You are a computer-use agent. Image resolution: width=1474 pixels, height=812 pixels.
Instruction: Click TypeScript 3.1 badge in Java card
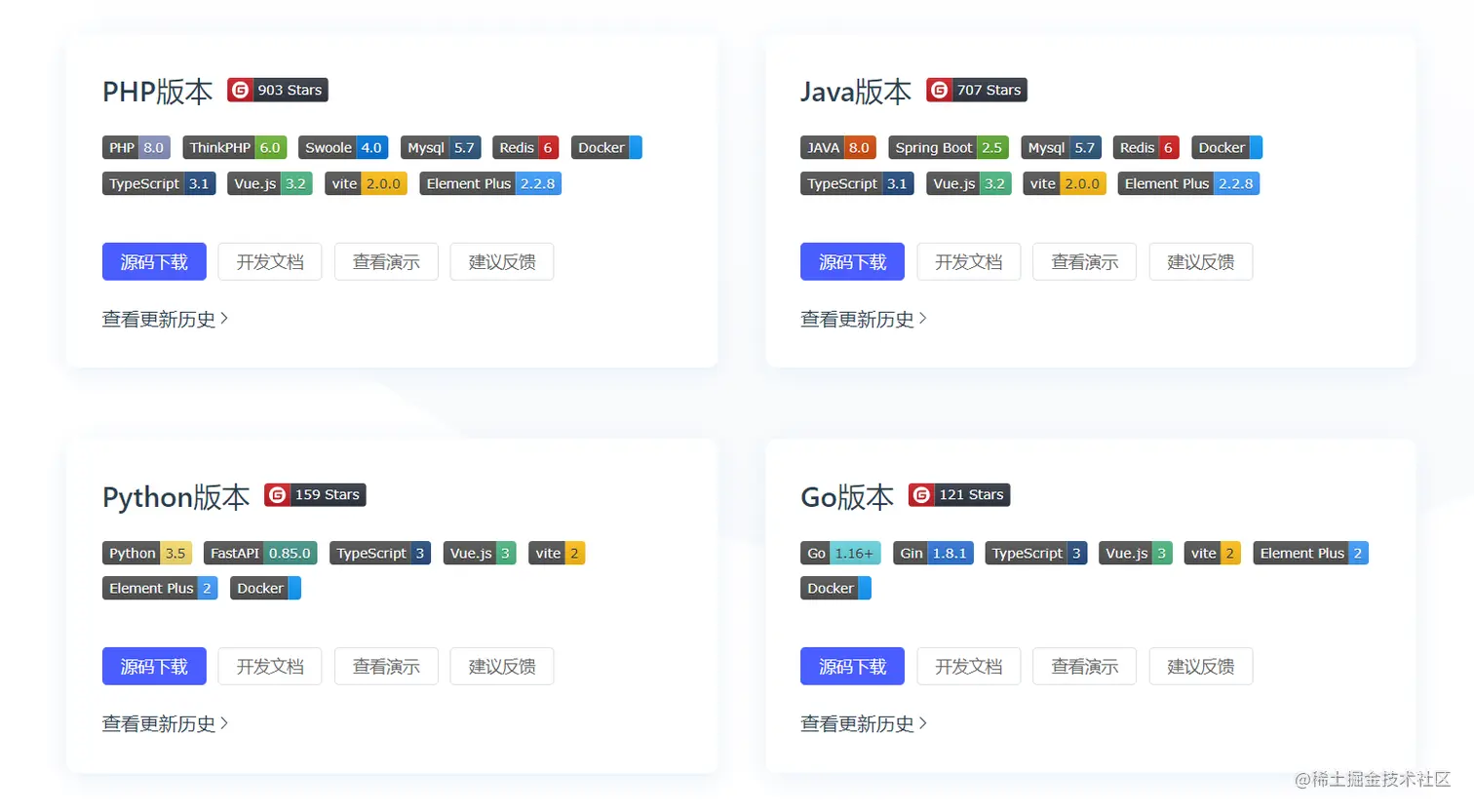857,183
